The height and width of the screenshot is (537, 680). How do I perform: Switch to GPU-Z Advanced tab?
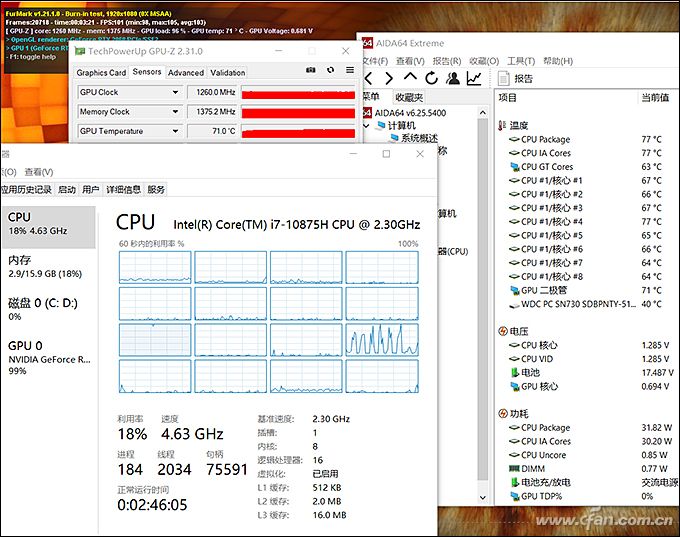(186, 72)
